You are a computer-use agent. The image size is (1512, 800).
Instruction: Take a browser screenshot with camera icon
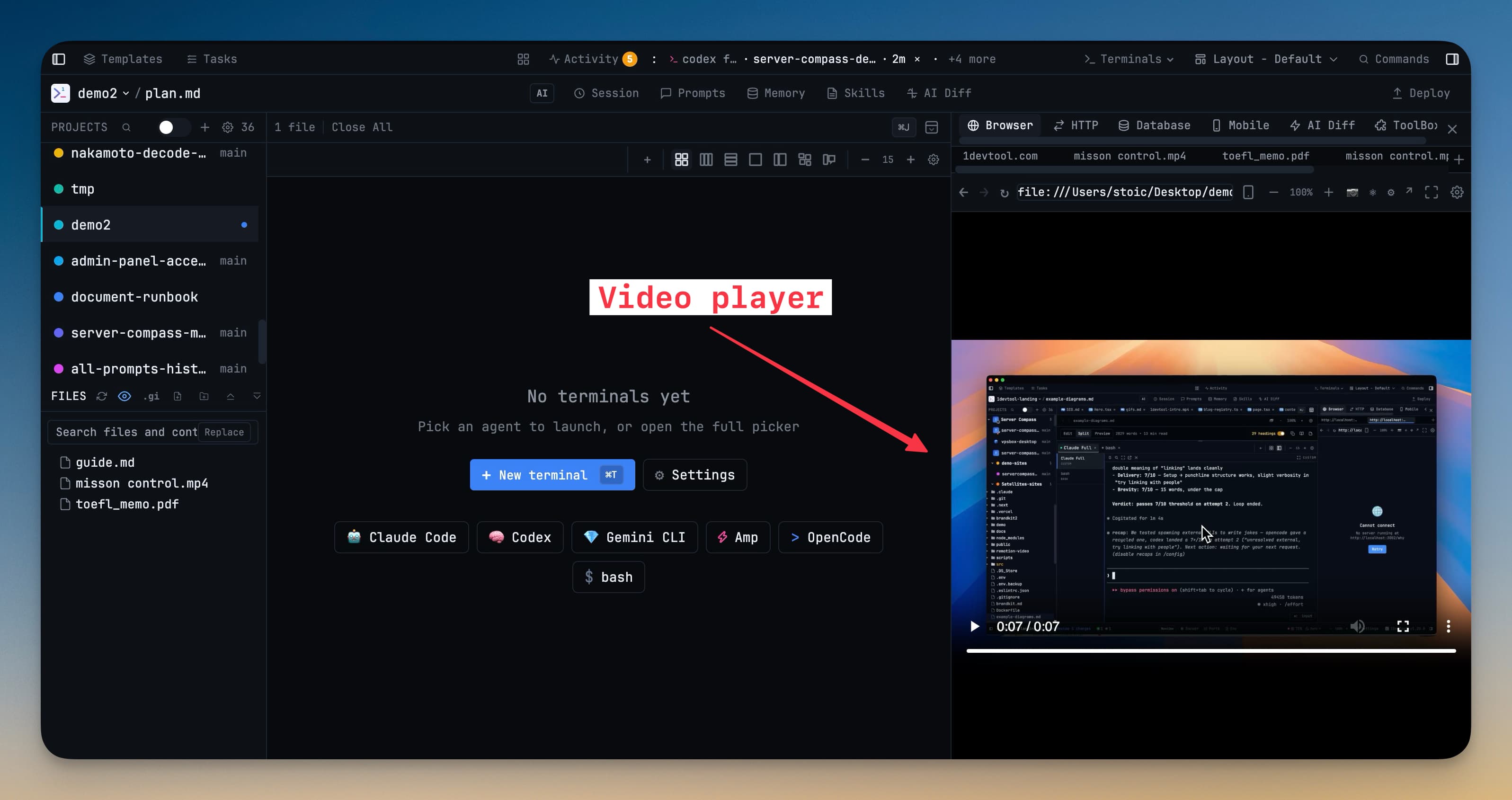(1352, 193)
